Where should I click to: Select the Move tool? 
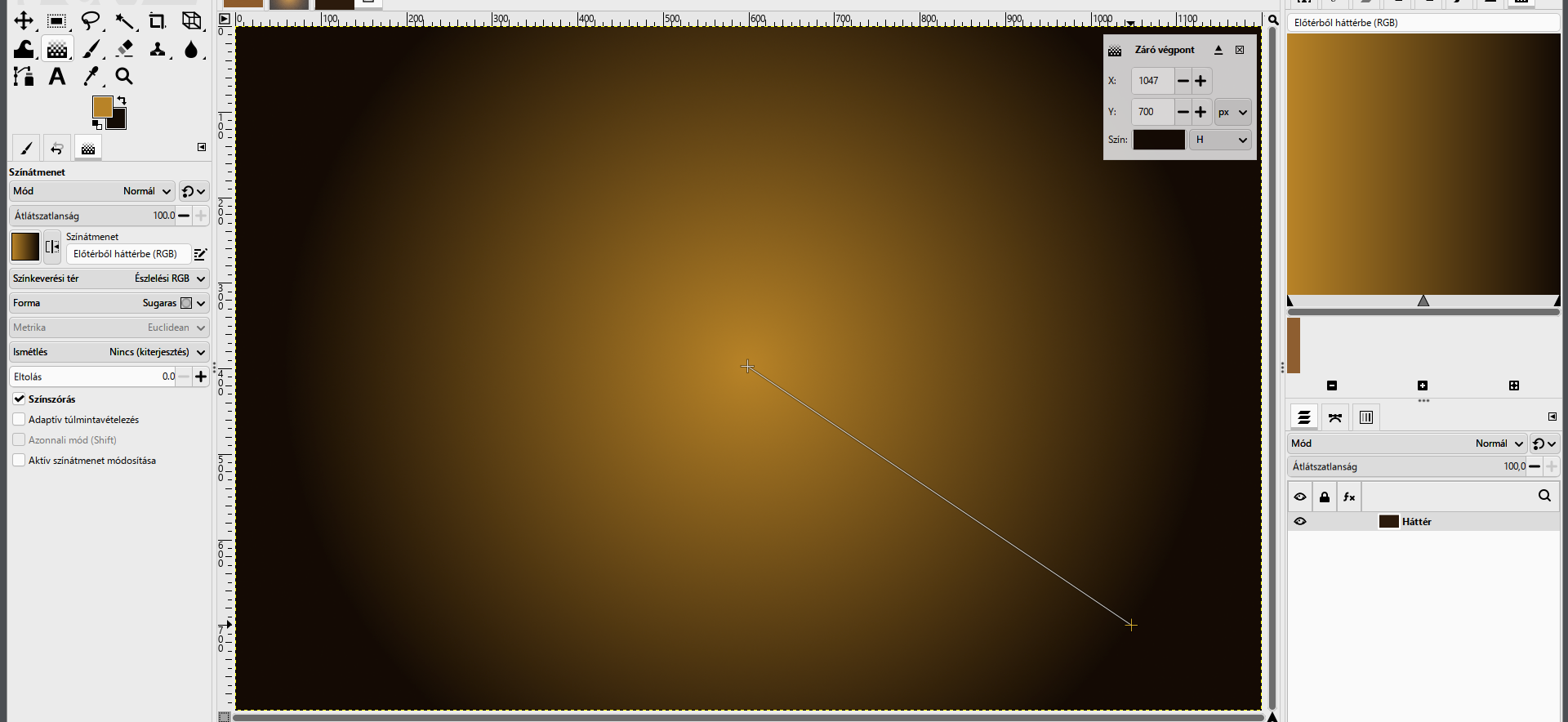[24, 21]
